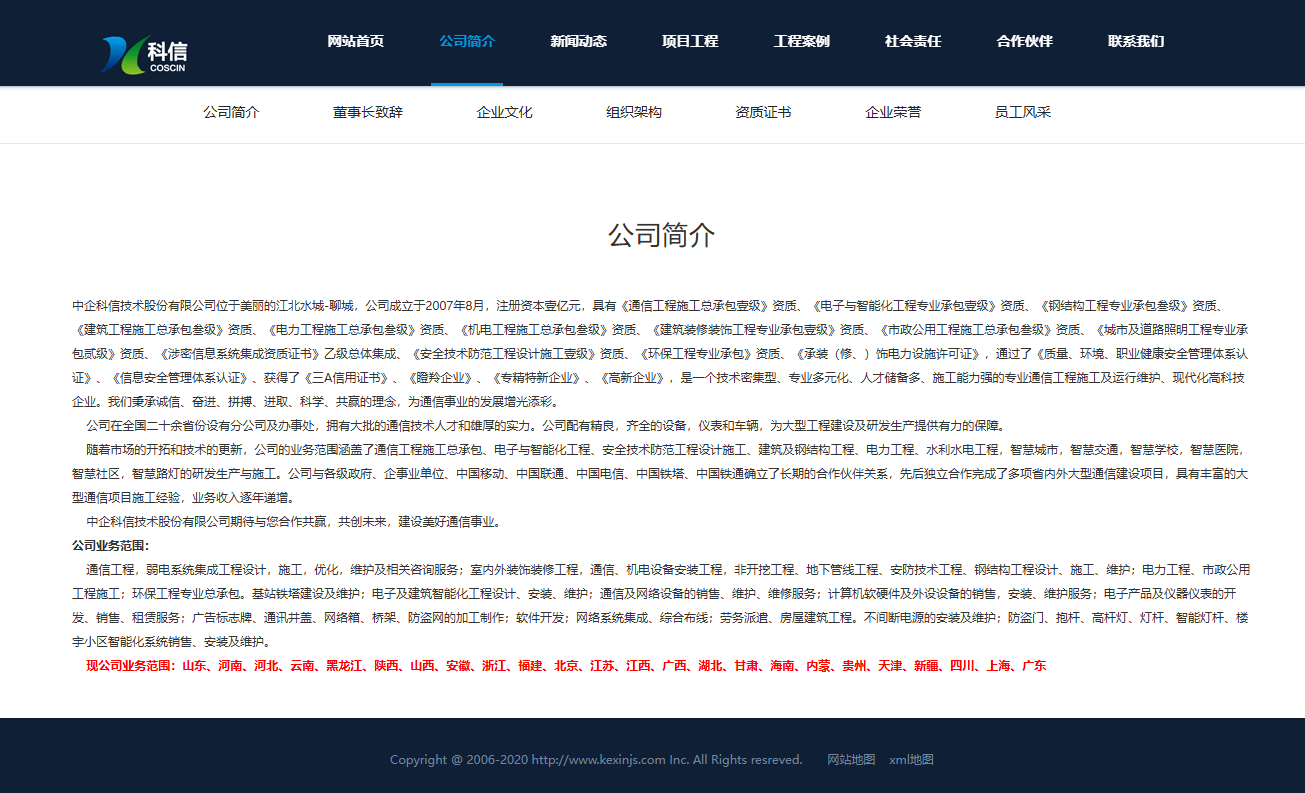Viewport: 1305px width, 793px height.
Task: Open the 资质证书 tab
Action: (763, 112)
